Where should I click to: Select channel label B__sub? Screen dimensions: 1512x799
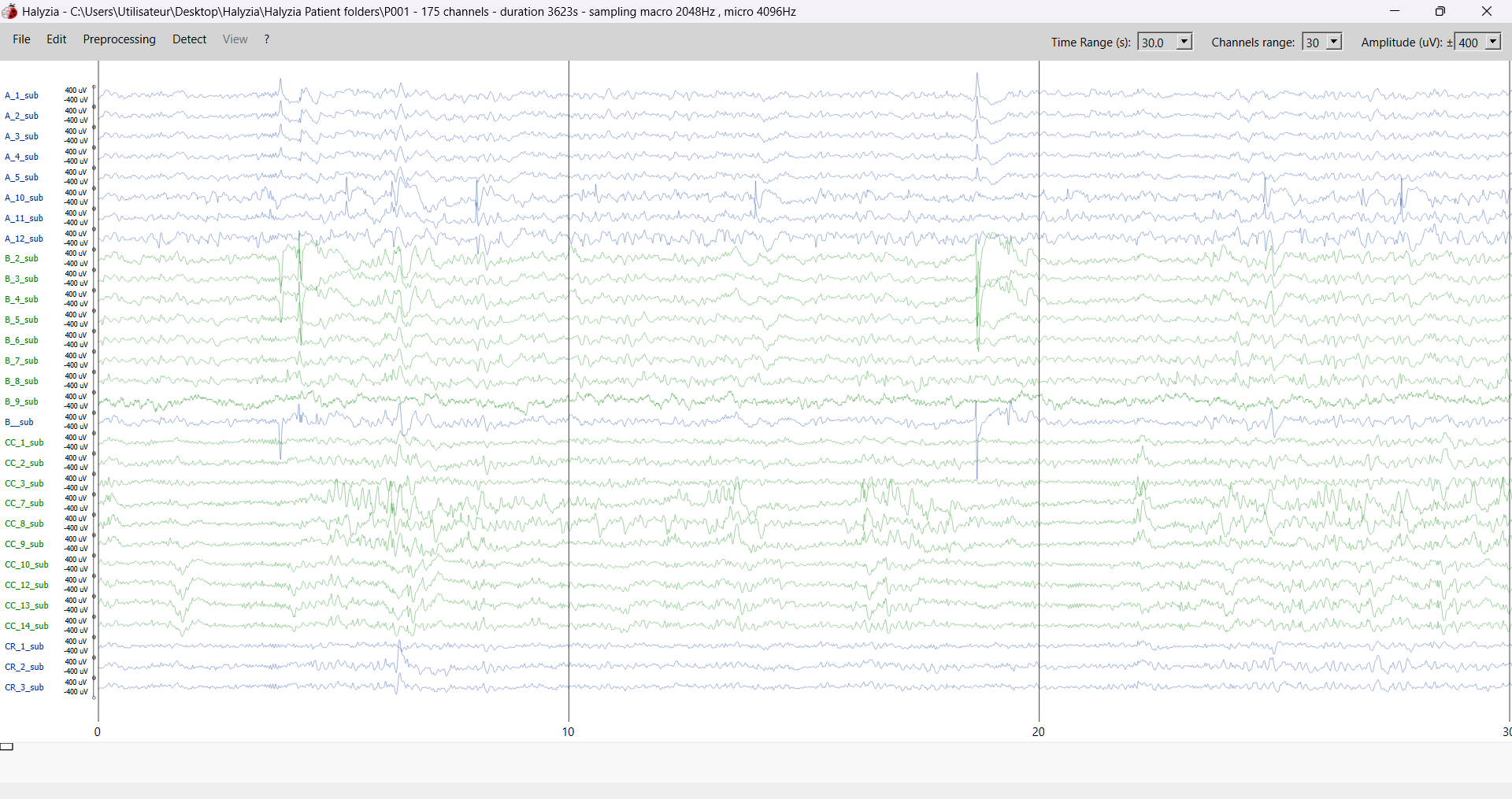click(19, 422)
